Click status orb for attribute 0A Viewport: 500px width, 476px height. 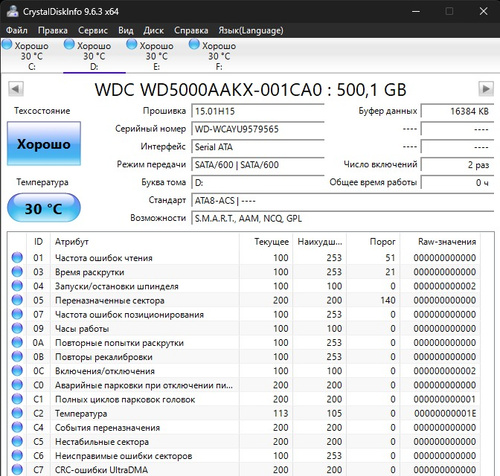click(17, 342)
